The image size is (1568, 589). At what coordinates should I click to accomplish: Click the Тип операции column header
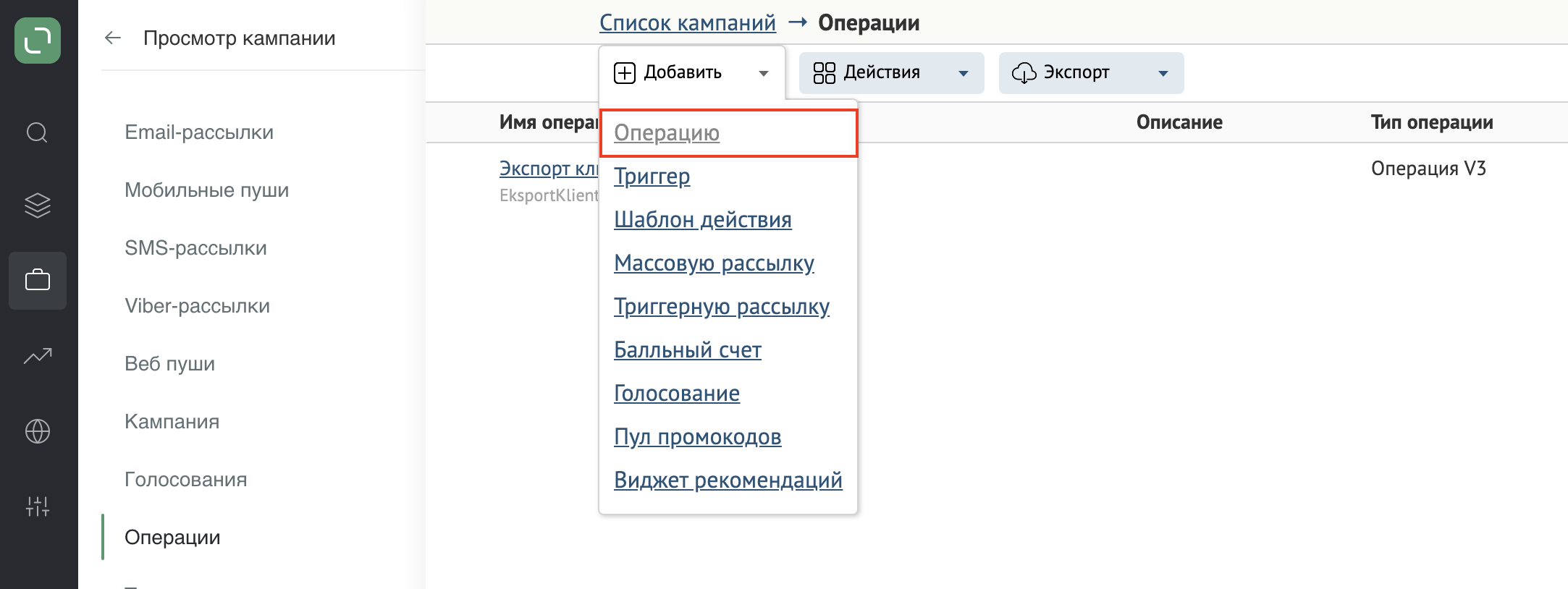[1432, 122]
